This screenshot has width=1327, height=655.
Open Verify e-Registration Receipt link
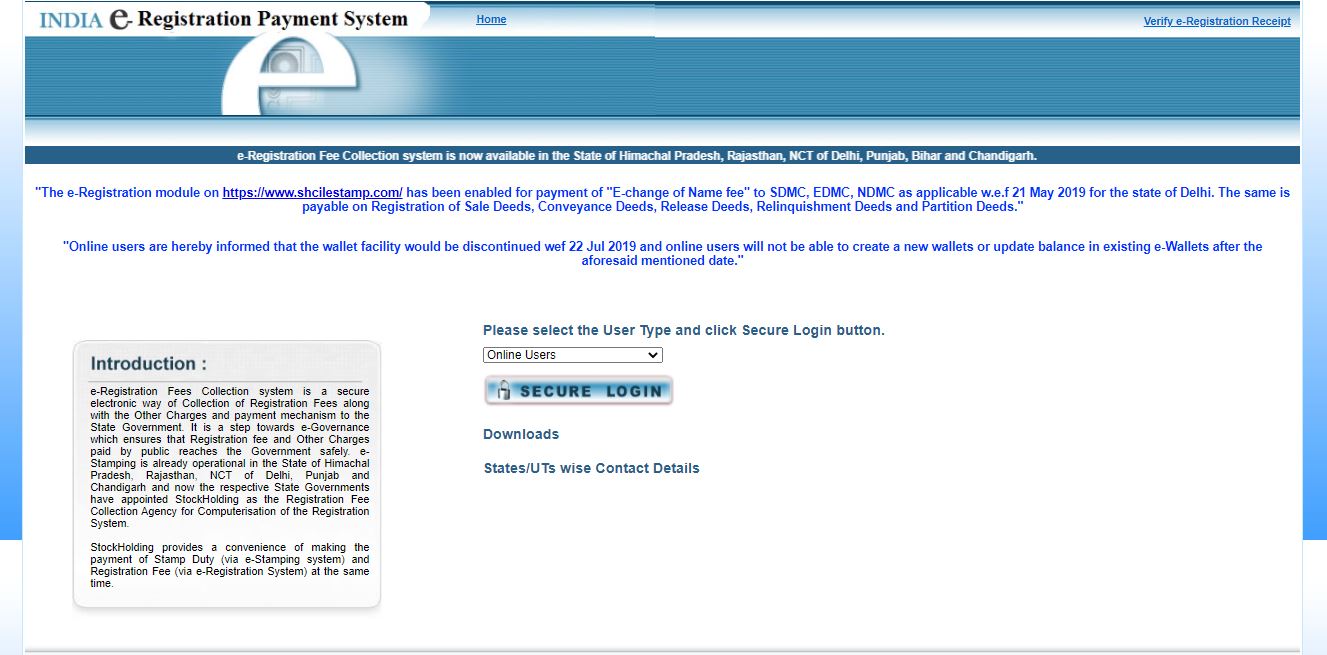[x=1216, y=21]
